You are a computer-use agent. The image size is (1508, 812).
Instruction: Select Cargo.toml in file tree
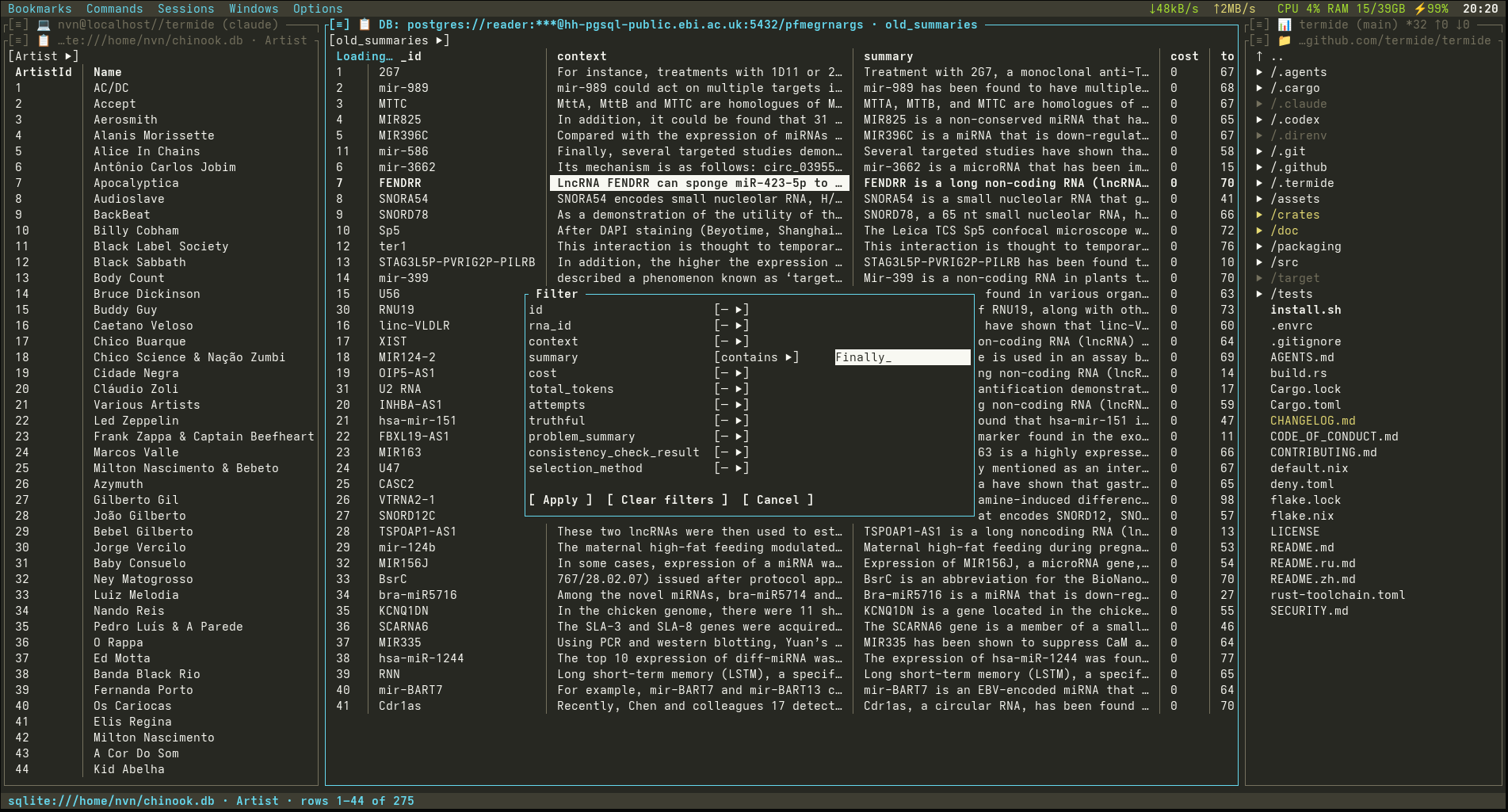tap(1306, 405)
